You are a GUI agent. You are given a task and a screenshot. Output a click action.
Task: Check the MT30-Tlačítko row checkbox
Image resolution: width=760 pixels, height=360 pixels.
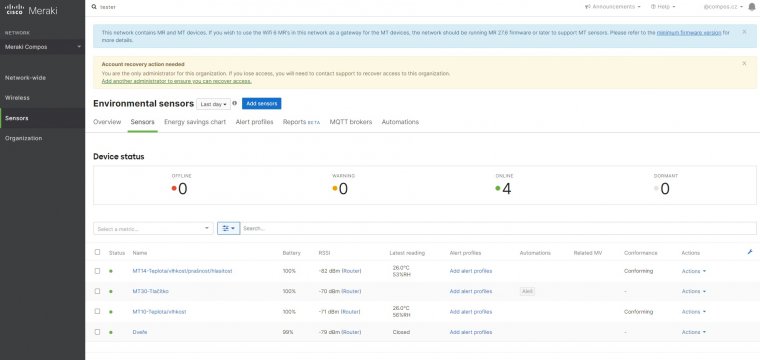tap(97, 291)
